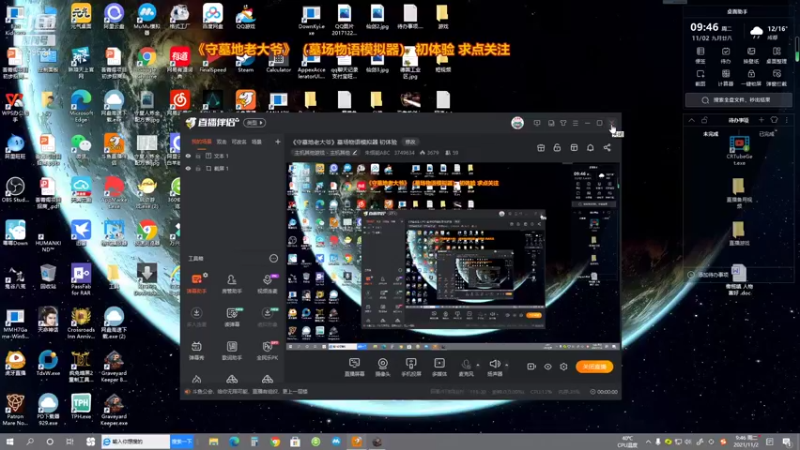Image resolution: width=800 pixels, height=450 pixels.
Task: Open 待办 todo in desktop assistant
Action: 726,55
